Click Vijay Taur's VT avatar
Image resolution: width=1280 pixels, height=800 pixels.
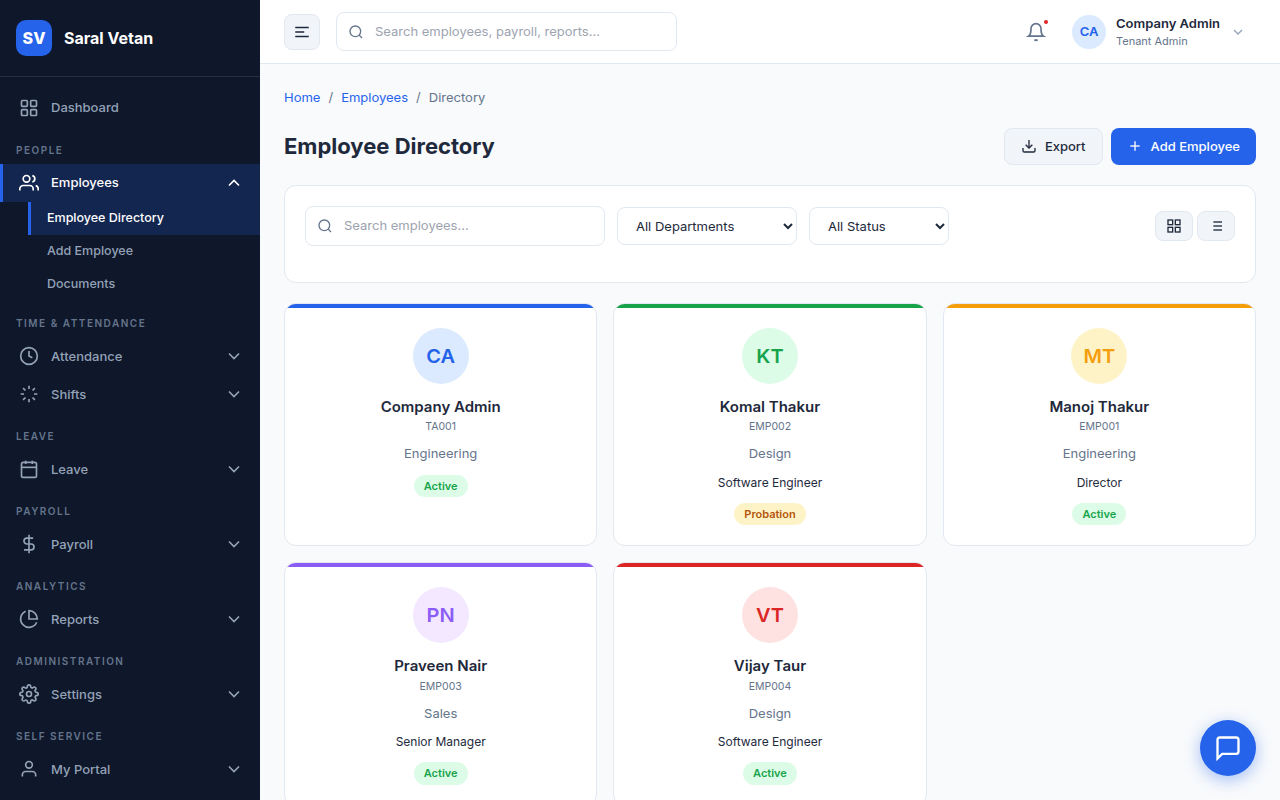point(770,615)
